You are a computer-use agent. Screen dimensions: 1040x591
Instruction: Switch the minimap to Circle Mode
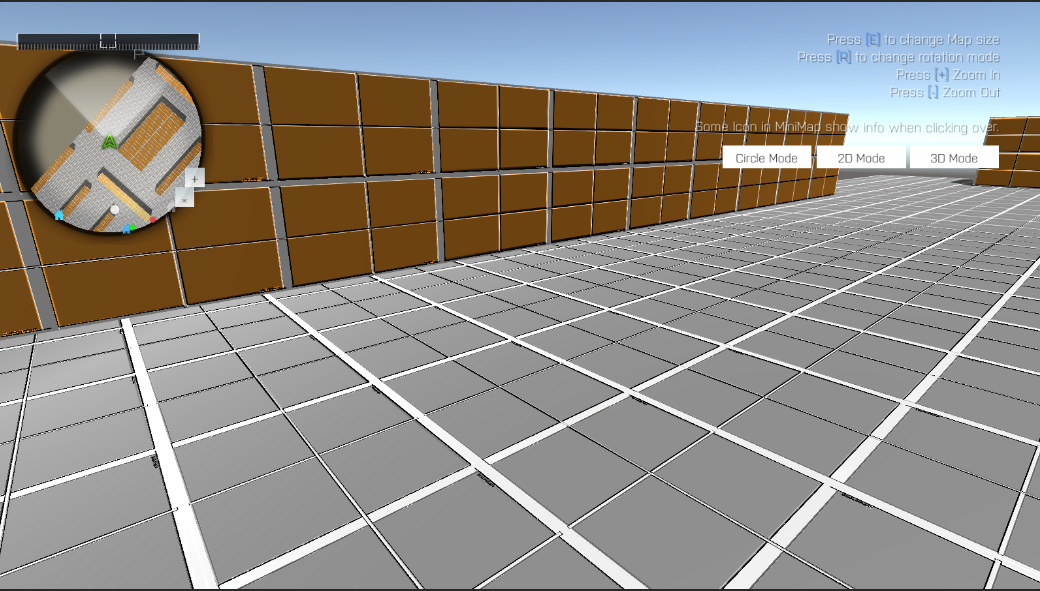[766, 157]
